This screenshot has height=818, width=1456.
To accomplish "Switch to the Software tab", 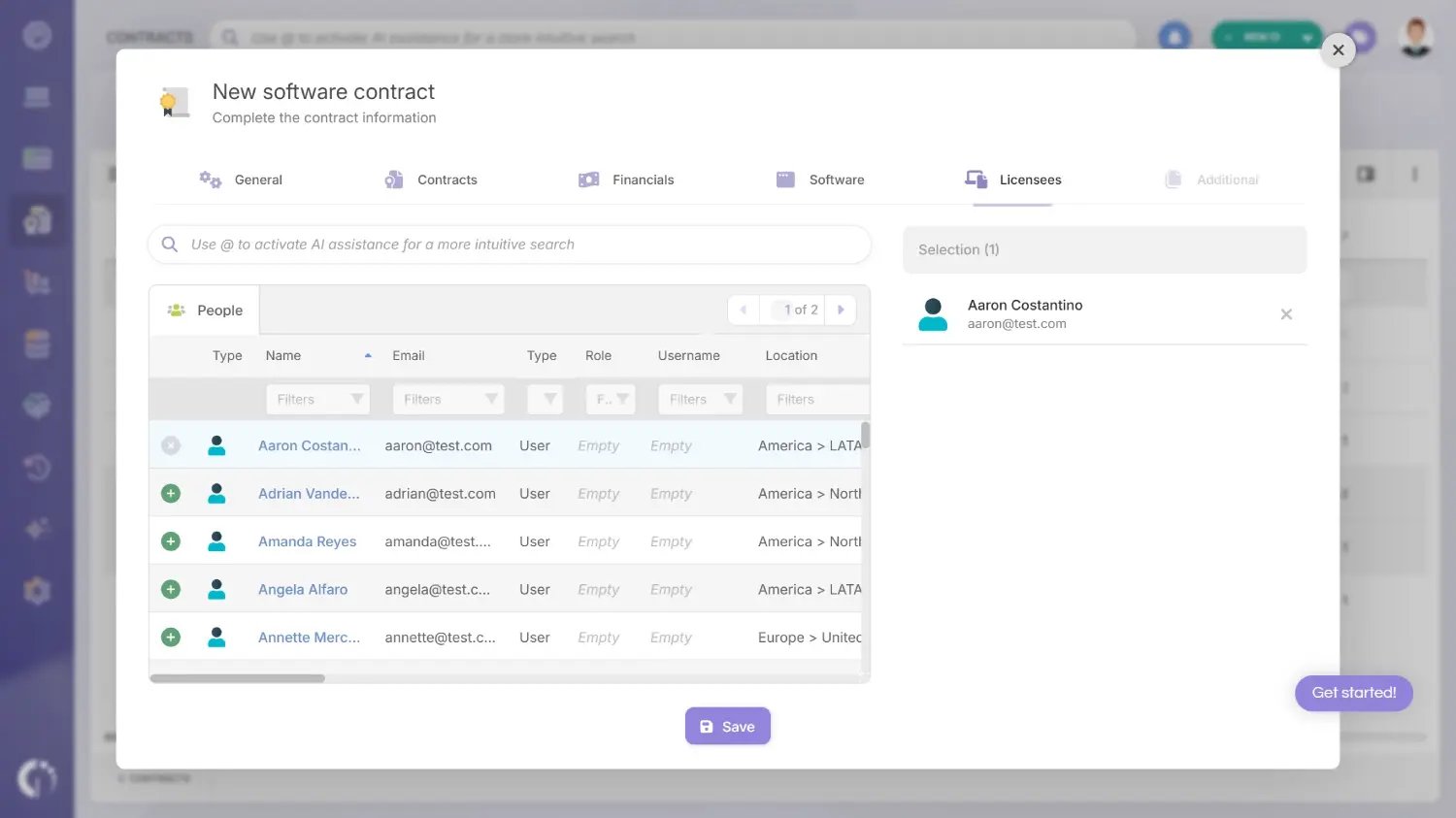I will pos(820,180).
